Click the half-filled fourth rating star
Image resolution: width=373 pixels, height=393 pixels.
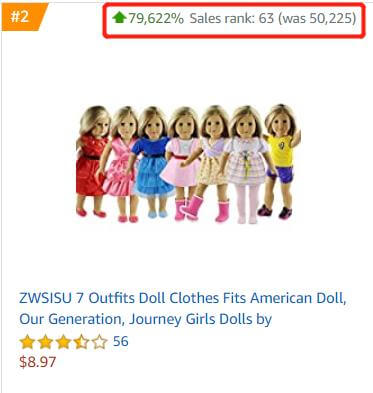click(81, 342)
